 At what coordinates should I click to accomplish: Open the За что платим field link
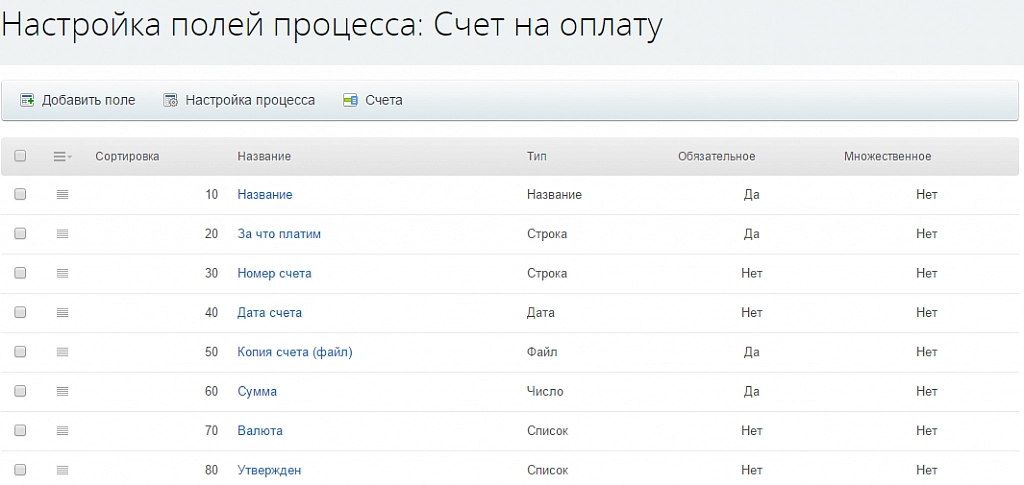[279, 234]
